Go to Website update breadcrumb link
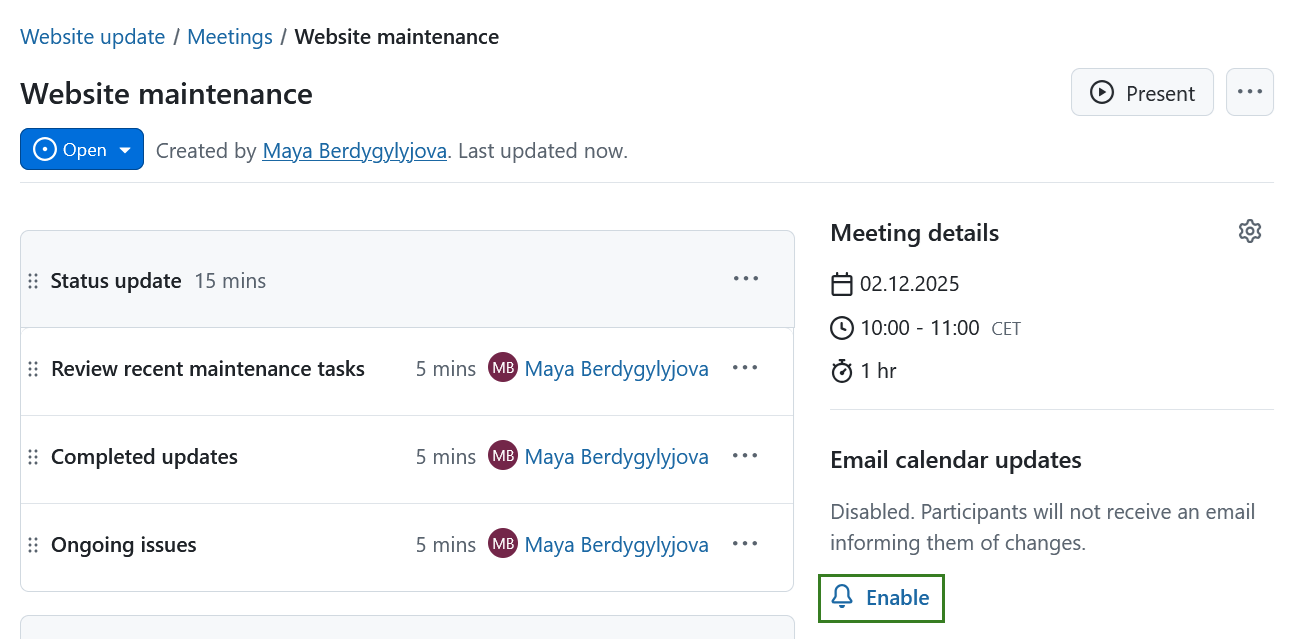1300x639 pixels. (93, 37)
